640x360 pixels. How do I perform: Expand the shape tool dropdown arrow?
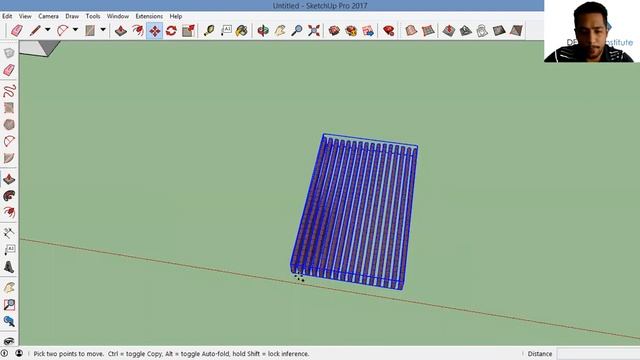tap(103, 30)
